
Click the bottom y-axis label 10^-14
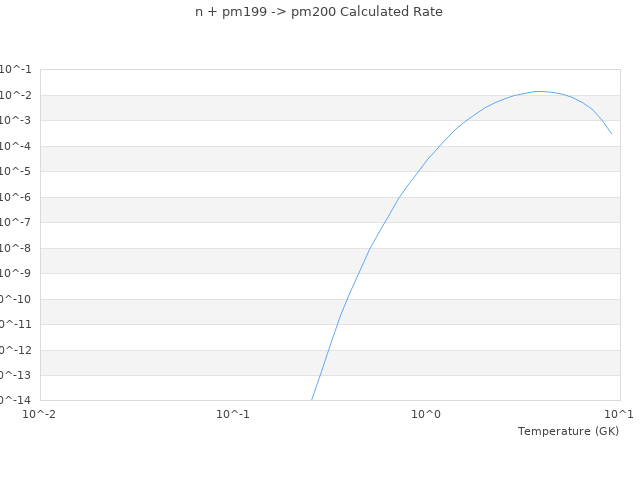(14, 400)
